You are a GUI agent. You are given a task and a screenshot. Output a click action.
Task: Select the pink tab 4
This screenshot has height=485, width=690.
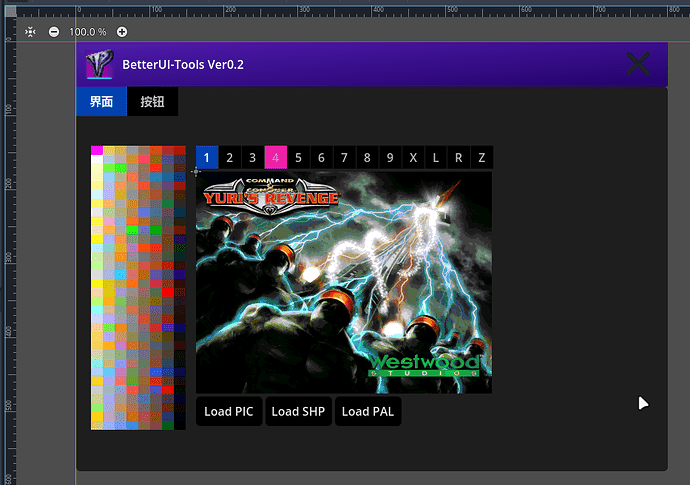tap(275, 158)
